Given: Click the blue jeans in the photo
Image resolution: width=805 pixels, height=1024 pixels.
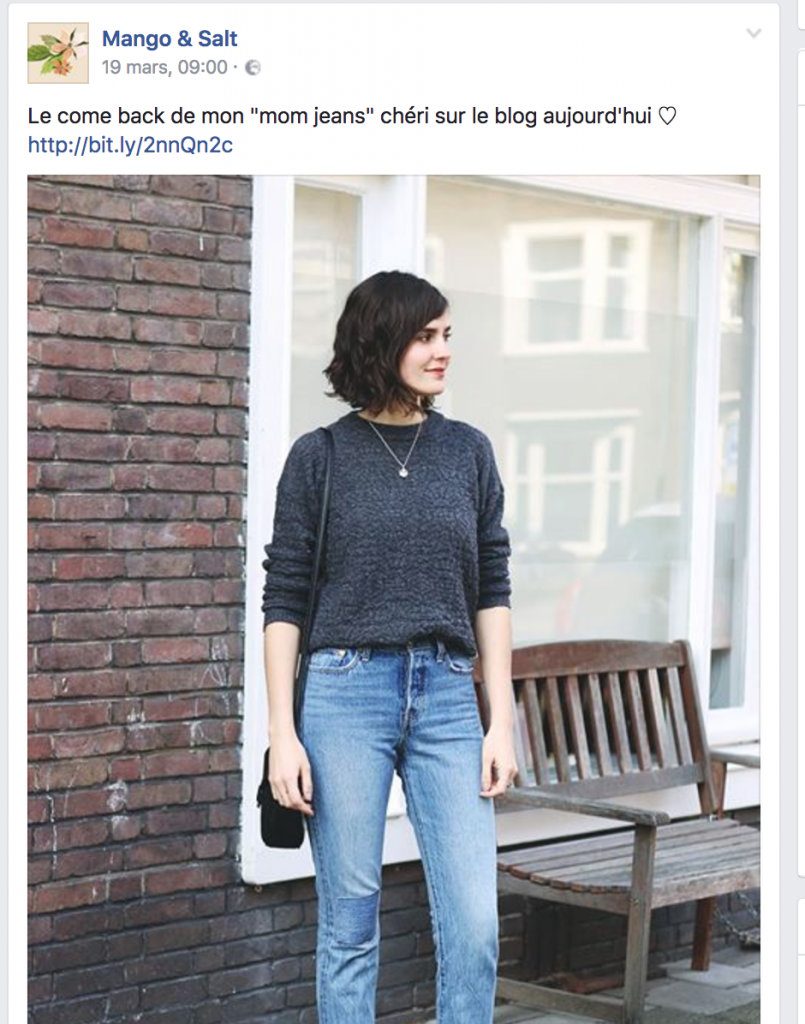Looking at the screenshot, I should click(400, 829).
